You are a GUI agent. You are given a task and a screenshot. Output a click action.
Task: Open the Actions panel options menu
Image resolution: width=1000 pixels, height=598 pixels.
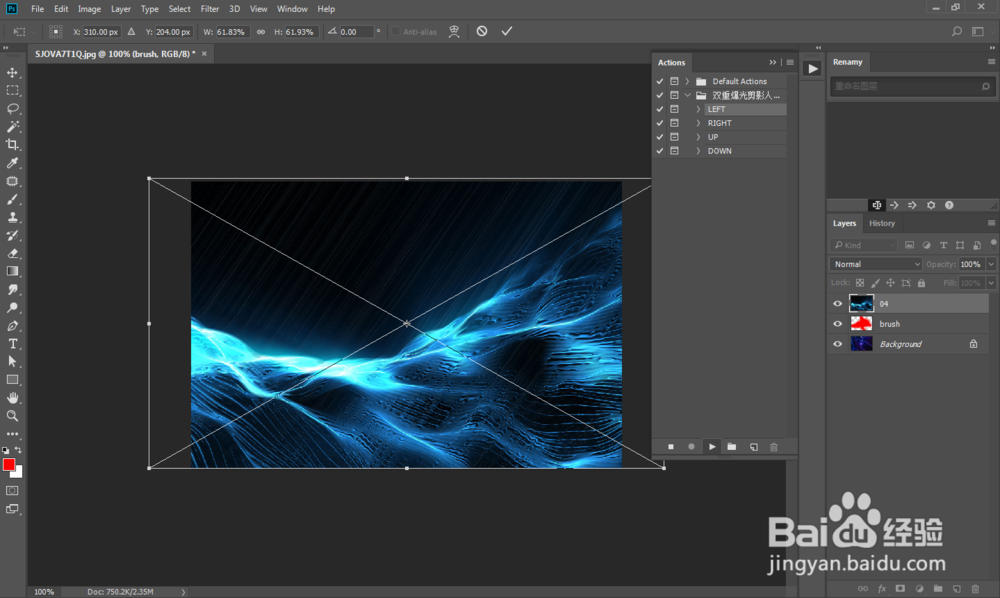coord(790,62)
